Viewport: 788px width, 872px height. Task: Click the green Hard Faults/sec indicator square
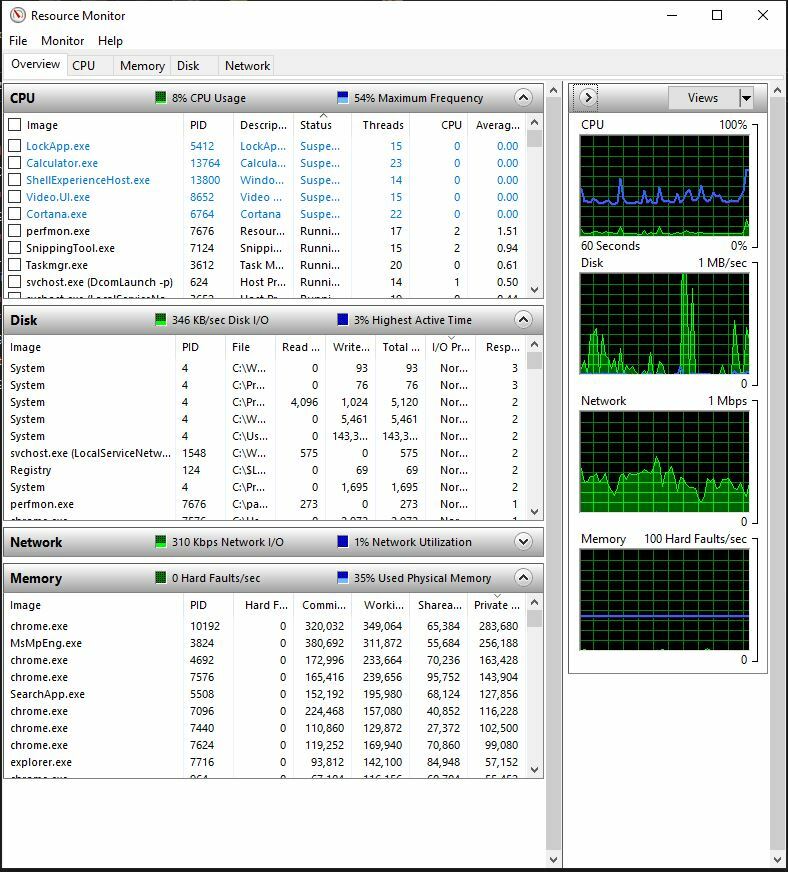tap(160, 578)
